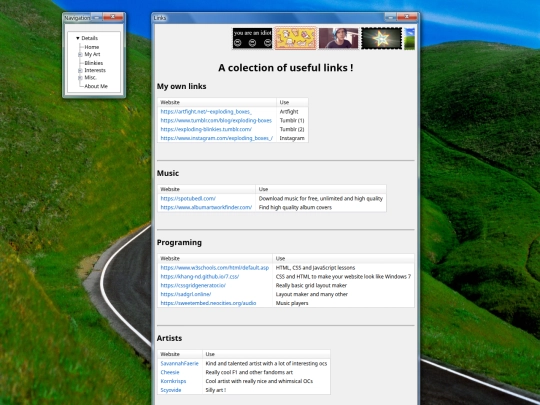Click 'A colection of useful links !' title

tap(286, 68)
